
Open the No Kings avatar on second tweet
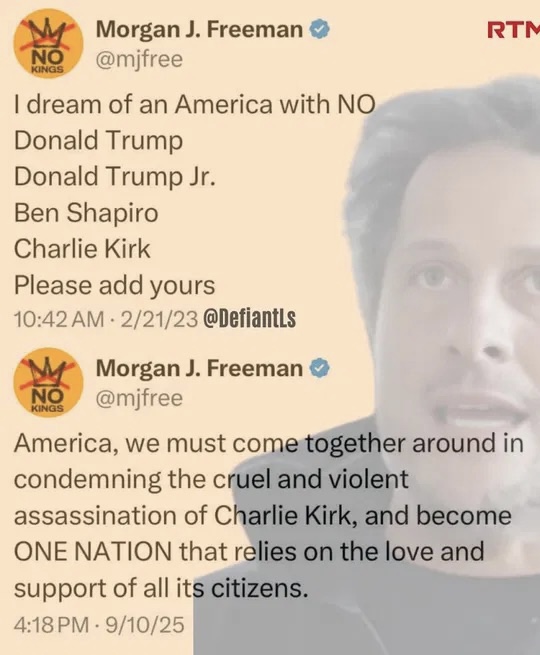[48, 383]
